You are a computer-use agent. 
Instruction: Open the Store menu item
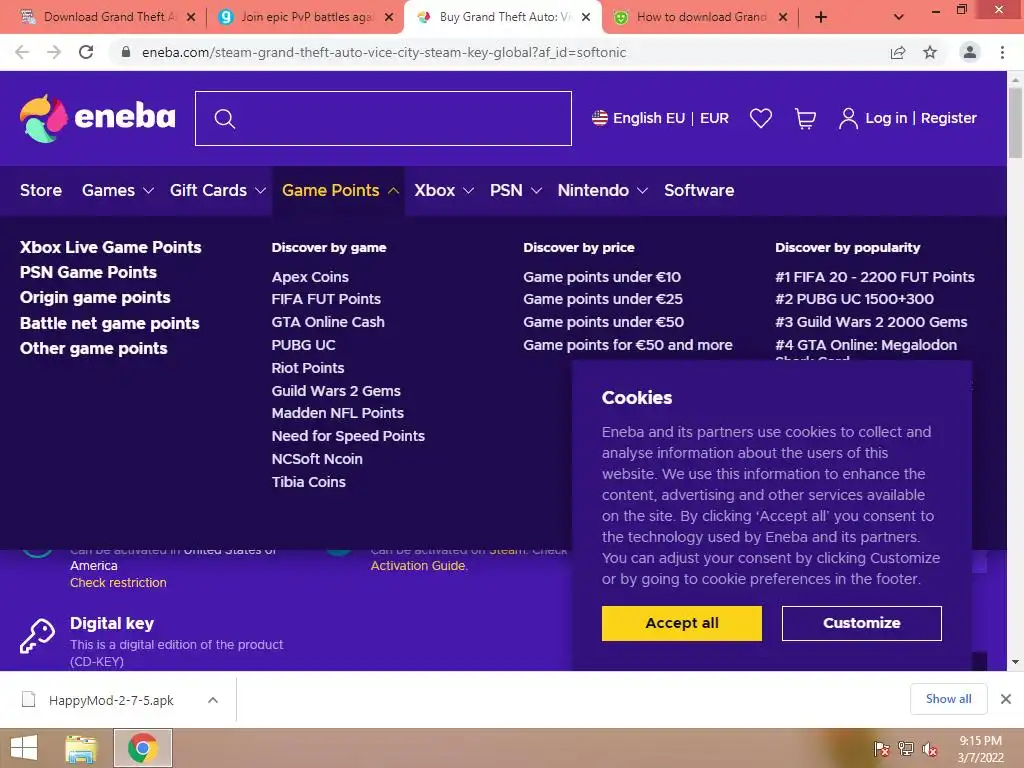[40, 190]
